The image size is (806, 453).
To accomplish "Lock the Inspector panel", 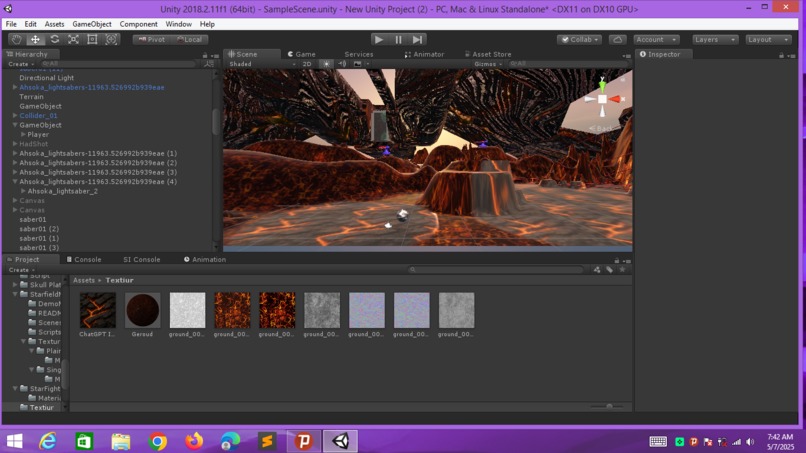I will tap(781, 55).
